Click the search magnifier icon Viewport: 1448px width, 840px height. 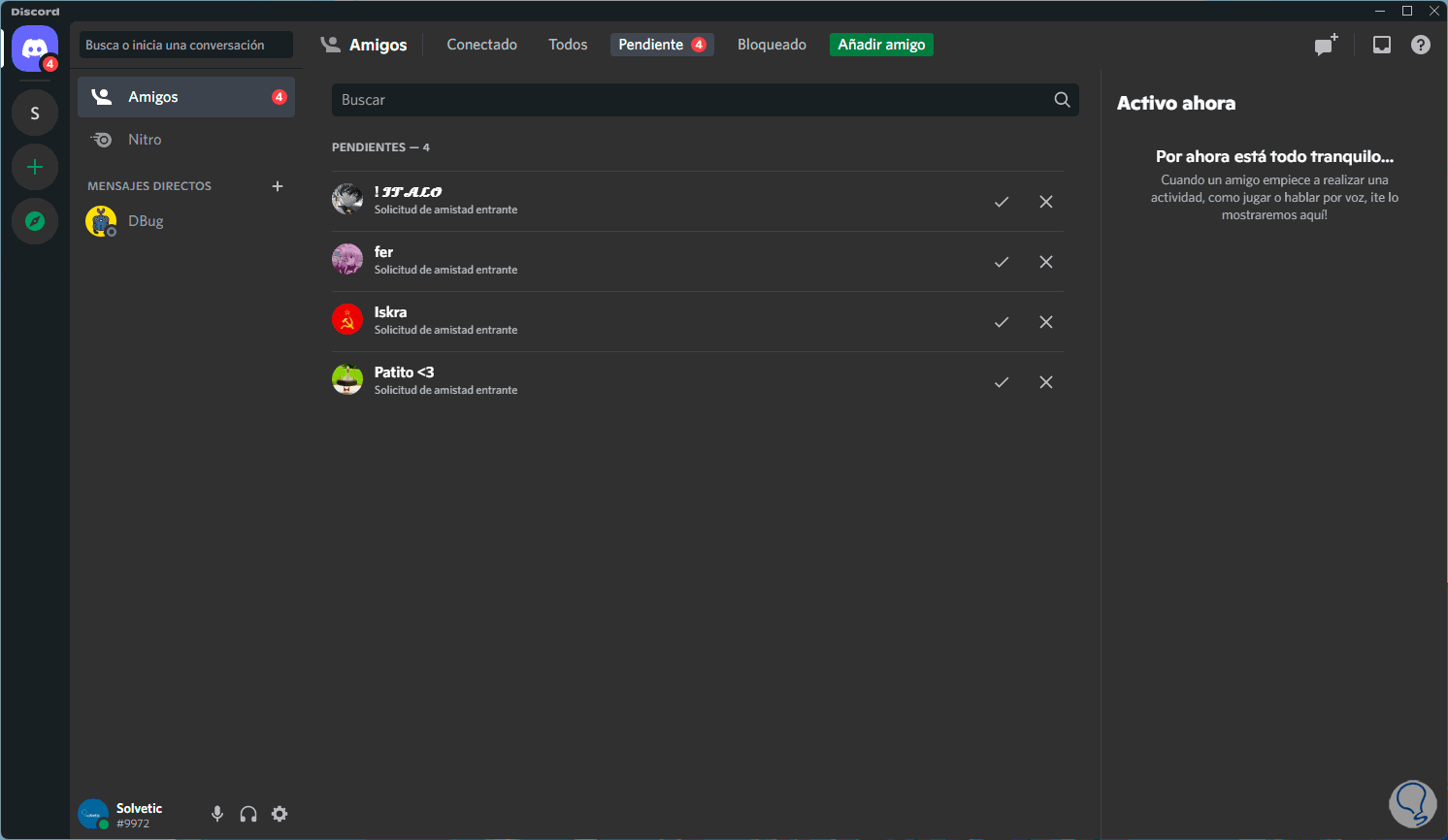point(1062,100)
